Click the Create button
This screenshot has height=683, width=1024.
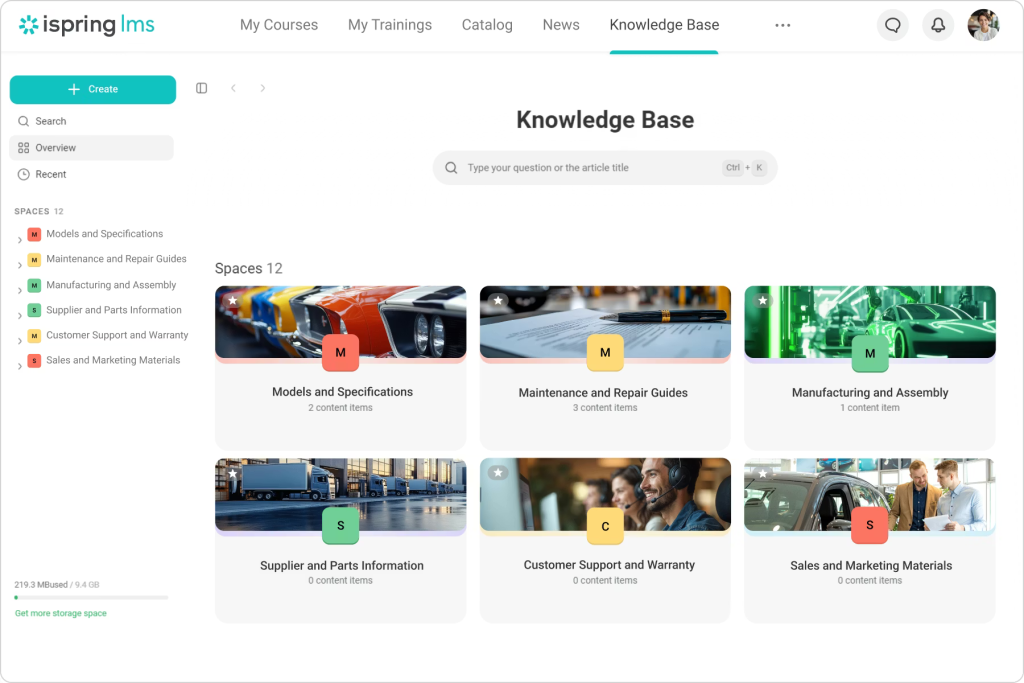[x=92, y=89]
